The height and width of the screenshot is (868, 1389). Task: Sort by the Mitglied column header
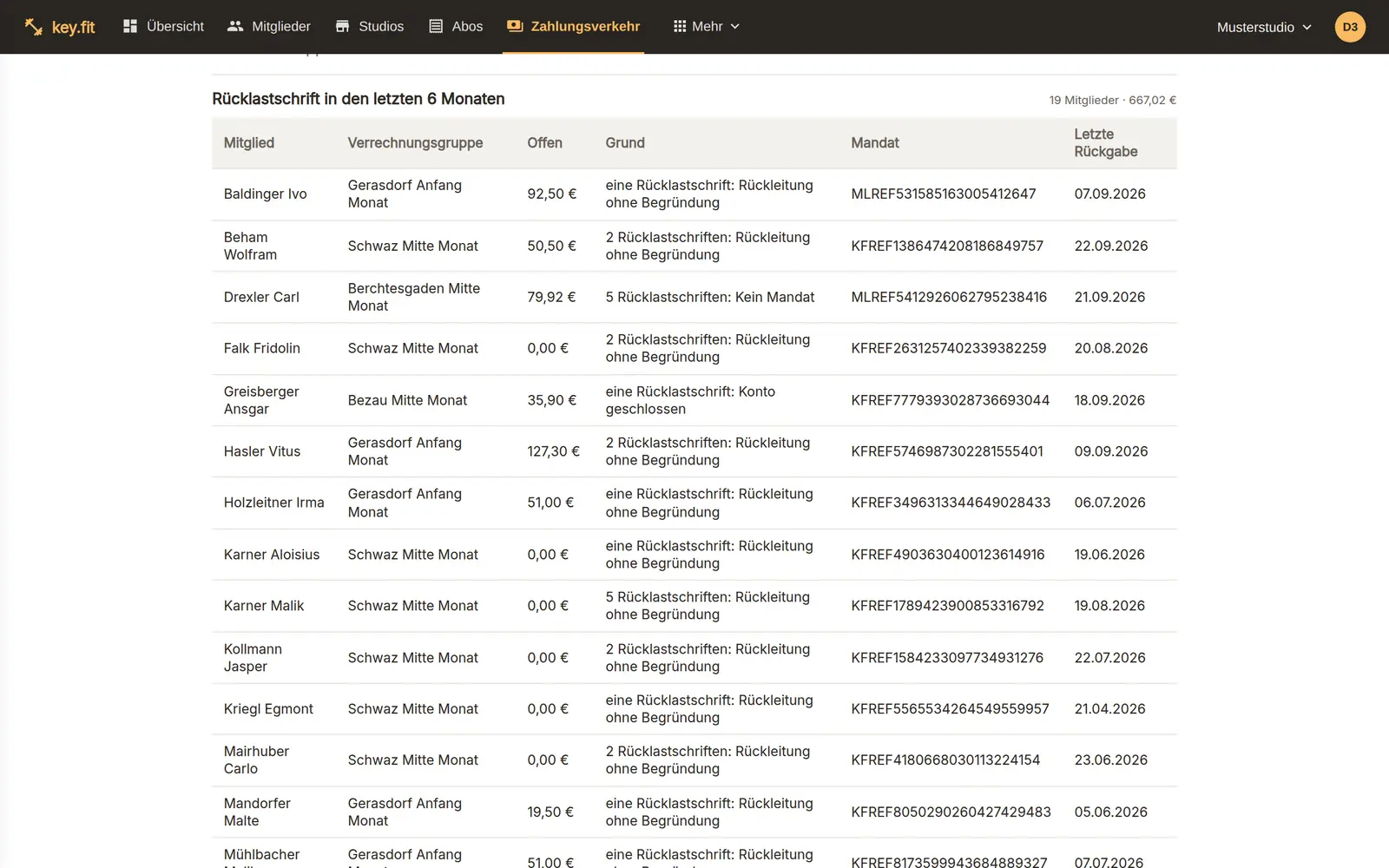tap(249, 142)
